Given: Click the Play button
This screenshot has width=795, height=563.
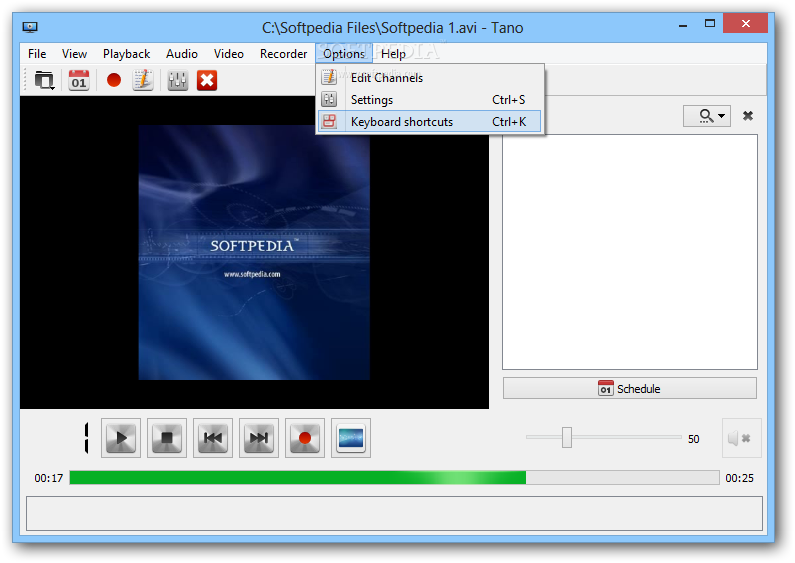Looking at the screenshot, I should point(121,438).
